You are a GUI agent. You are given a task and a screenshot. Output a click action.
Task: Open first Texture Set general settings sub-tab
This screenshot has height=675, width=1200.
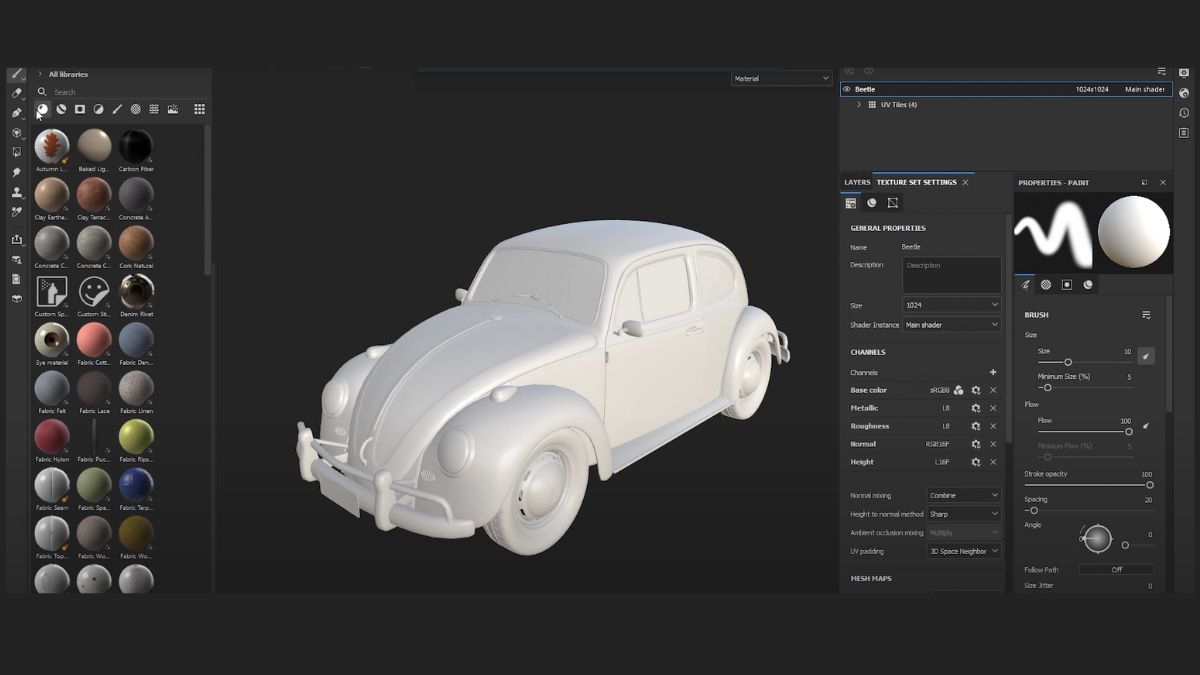(851, 203)
